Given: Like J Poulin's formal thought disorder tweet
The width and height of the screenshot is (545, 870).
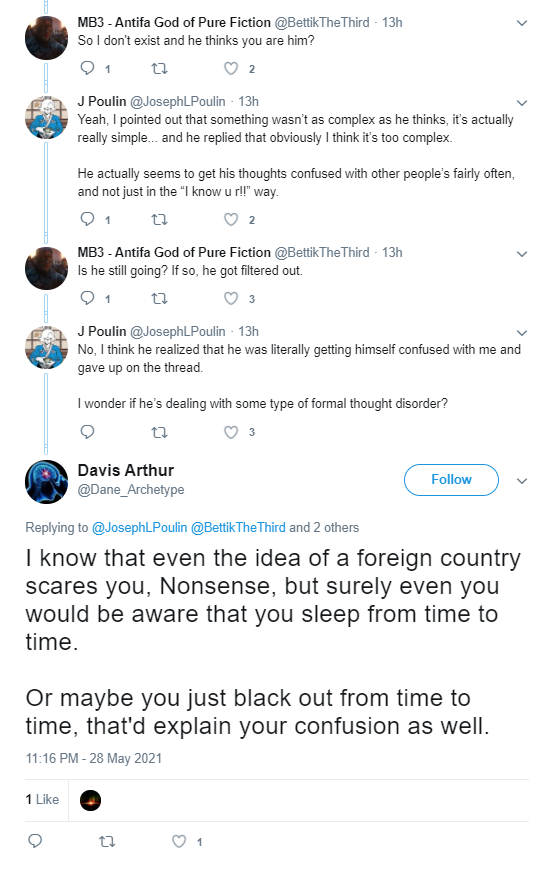Looking at the screenshot, I should point(231,432).
